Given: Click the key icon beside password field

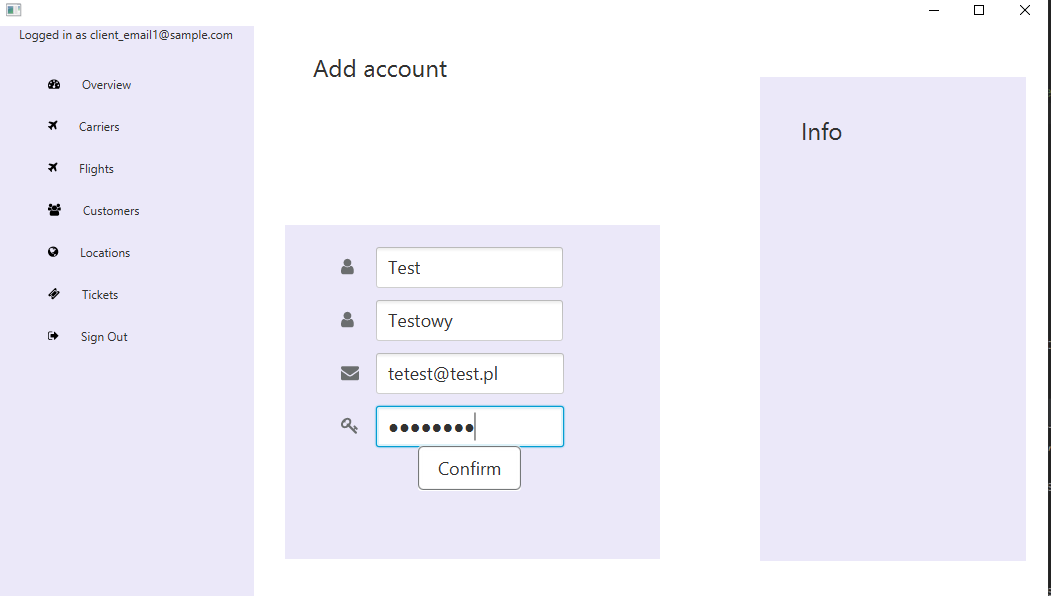Looking at the screenshot, I should point(349,426).
